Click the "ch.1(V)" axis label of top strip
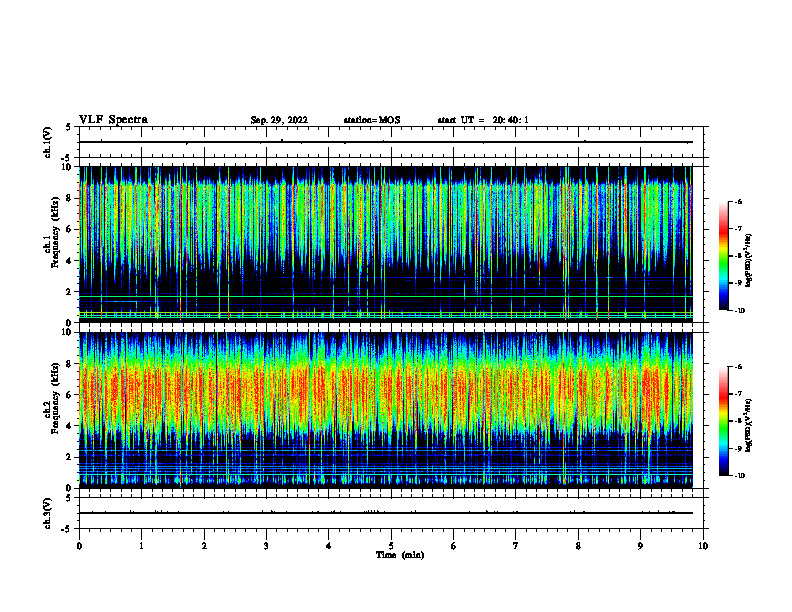The width and height of the screenshot is (792, 612). click(x=47, y=142)
